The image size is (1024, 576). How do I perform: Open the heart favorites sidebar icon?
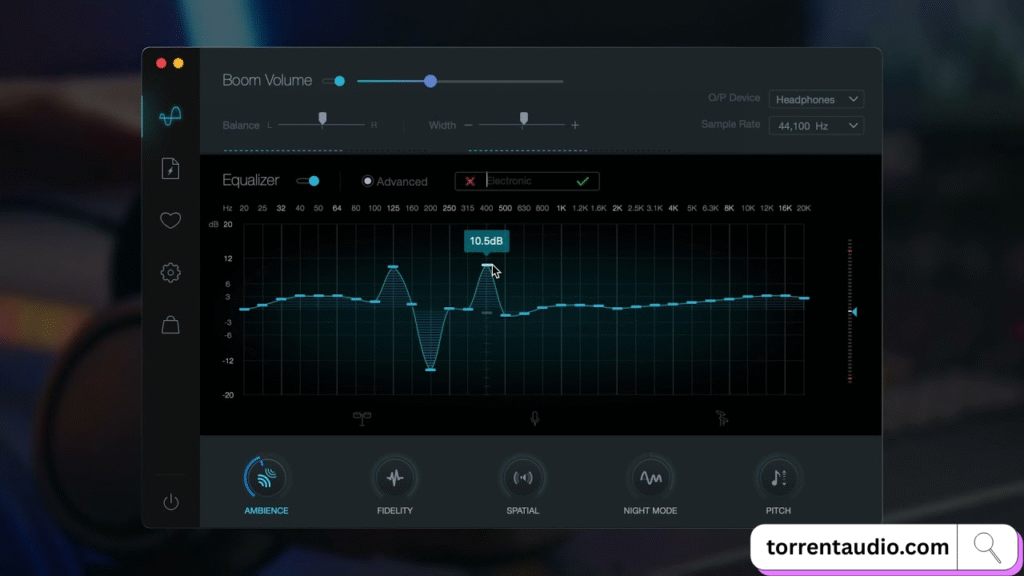[x=170, y=221]
